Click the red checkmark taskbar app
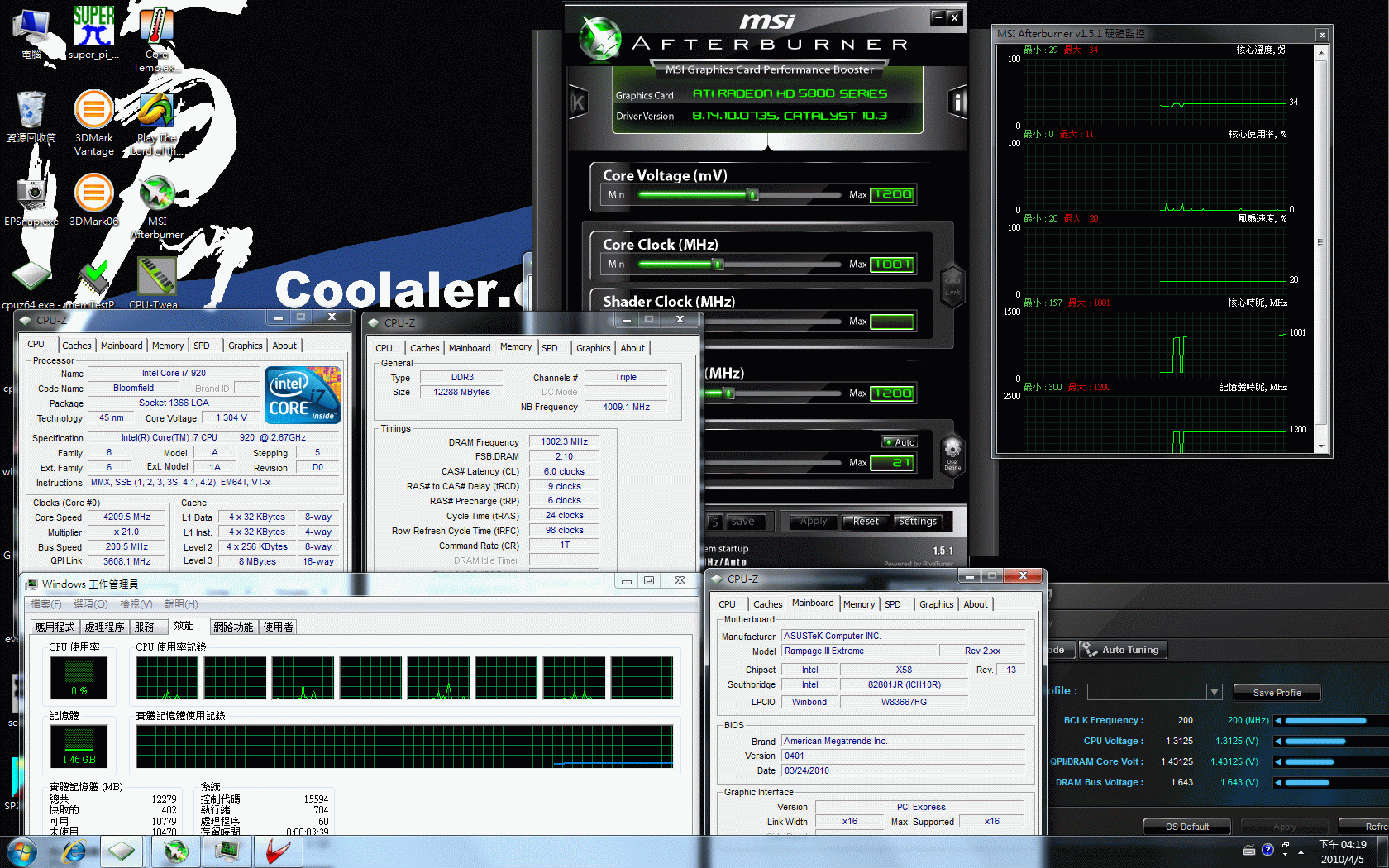The width and height of the screenshot is (1389, 868). point(278,851)
